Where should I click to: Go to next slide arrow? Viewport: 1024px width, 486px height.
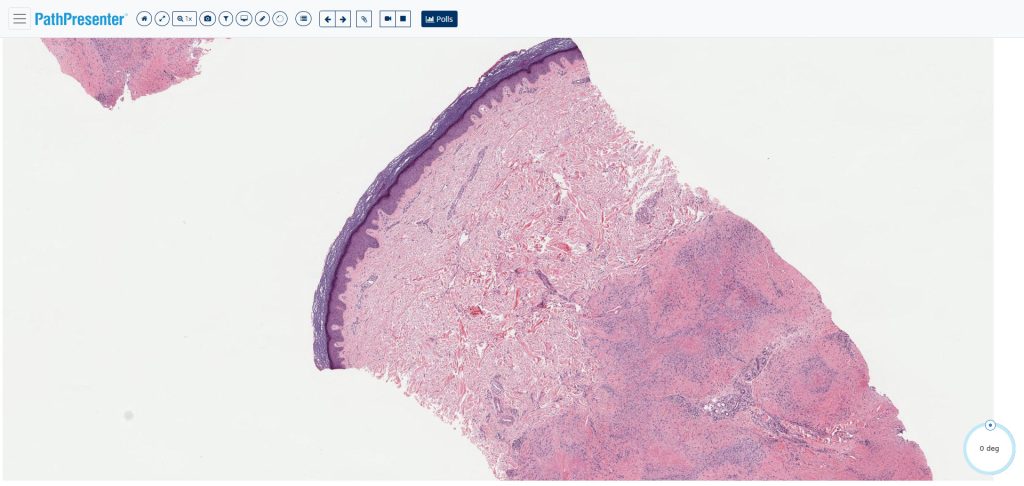pyautogui.click(x=343, y=19)
